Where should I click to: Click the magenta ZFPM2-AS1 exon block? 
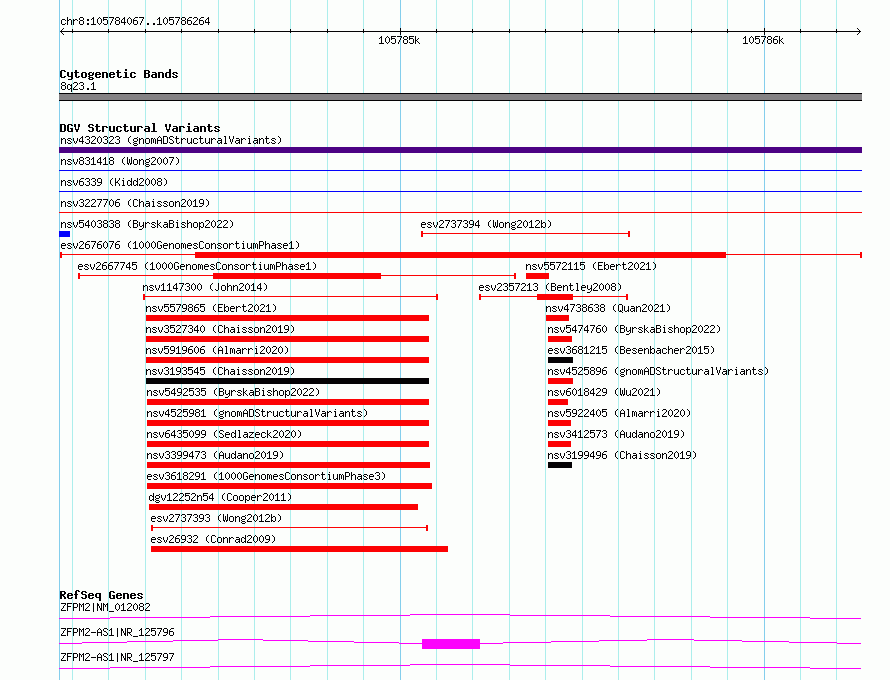coord(451,644)
